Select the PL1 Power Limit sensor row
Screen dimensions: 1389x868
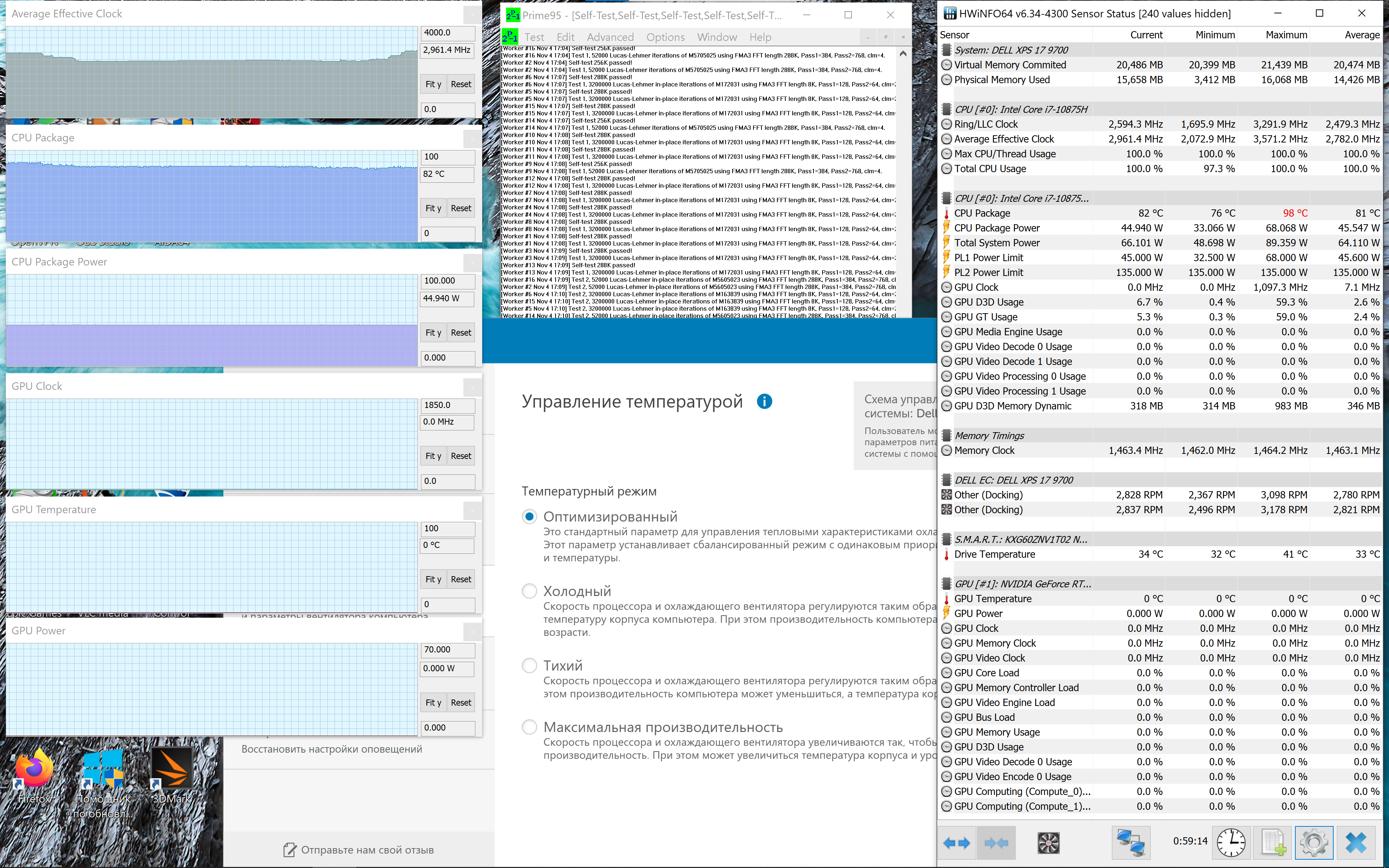1160,258
